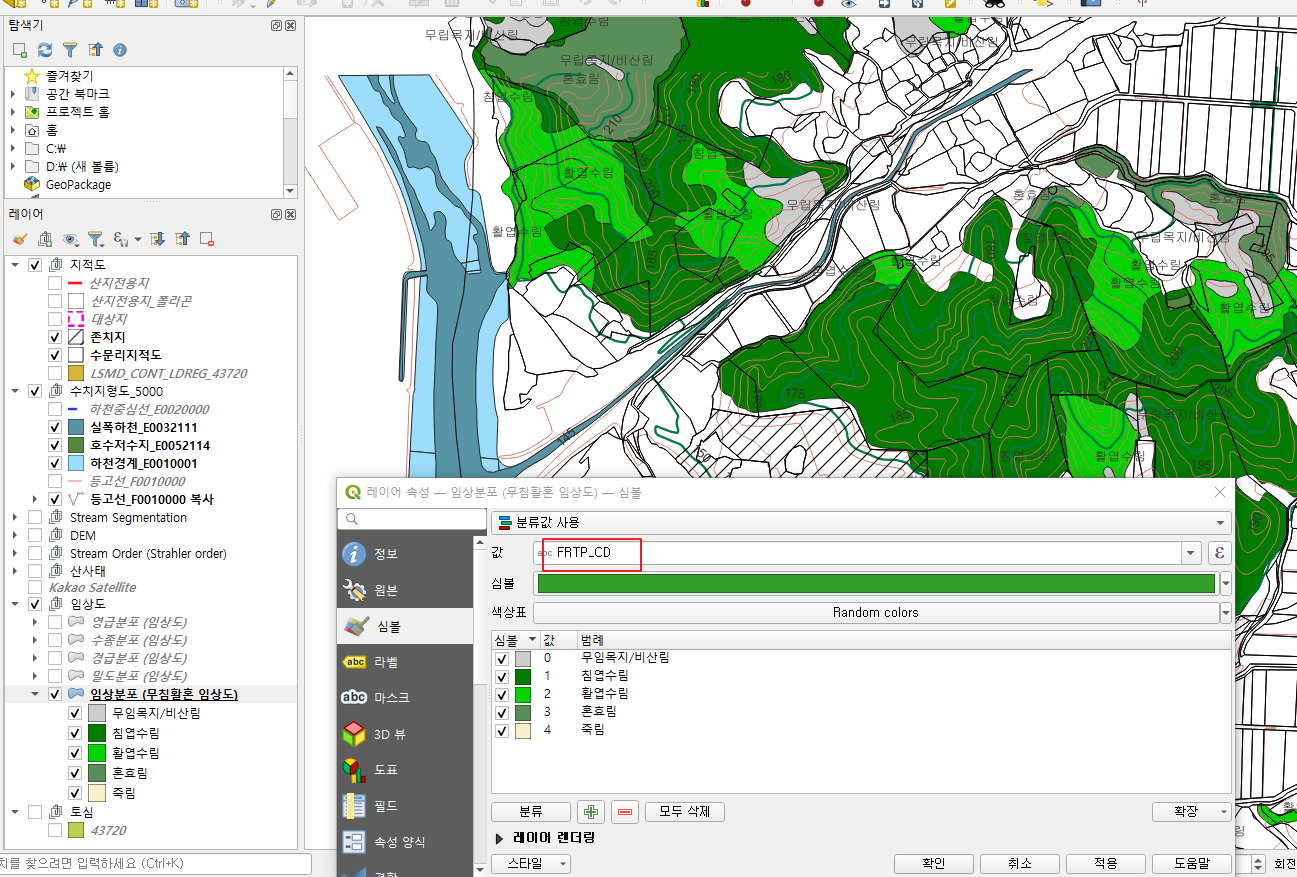The width and height of the screenshot is (1297, 877).
Task: Click the 분류 button to classify values
Action: [x=531, y=811]
